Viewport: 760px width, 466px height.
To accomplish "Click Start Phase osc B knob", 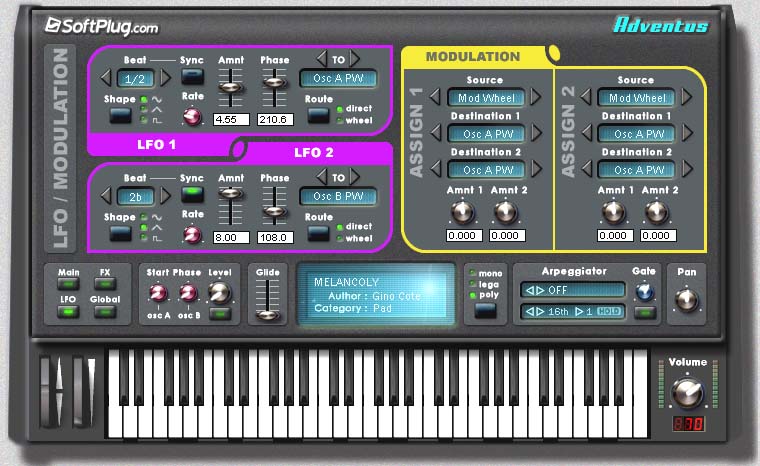I will pos(188,292).
